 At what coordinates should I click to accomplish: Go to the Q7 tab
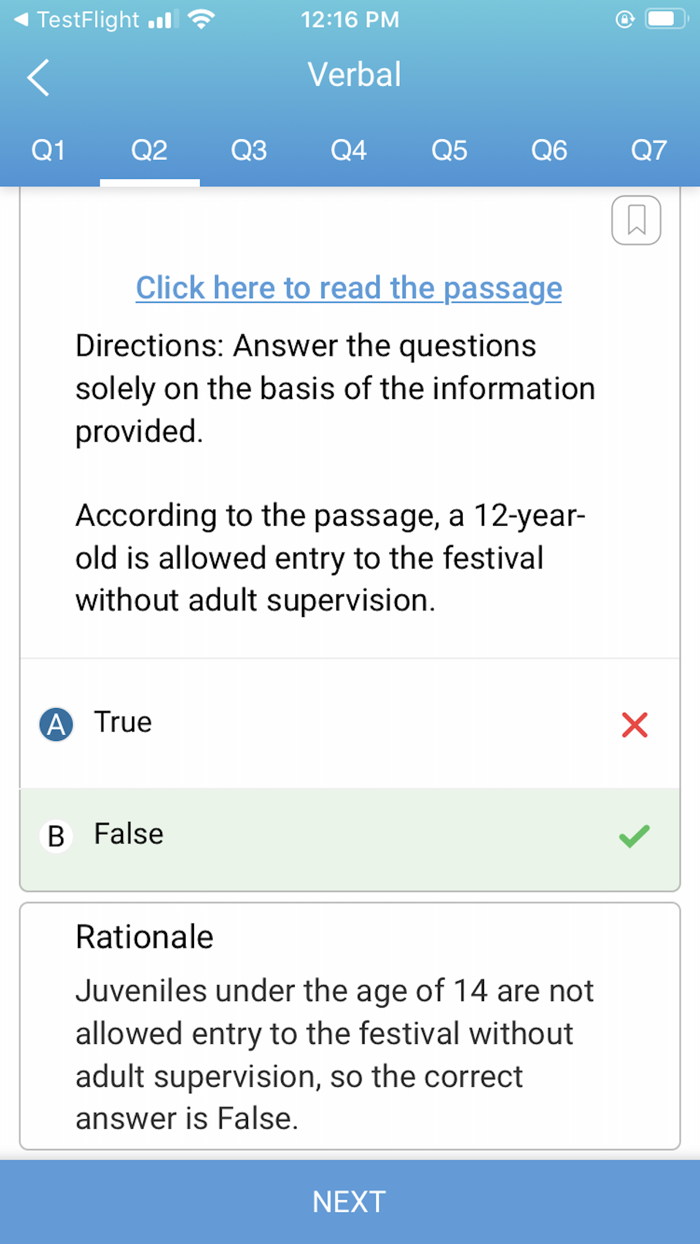tap(649, 151)
